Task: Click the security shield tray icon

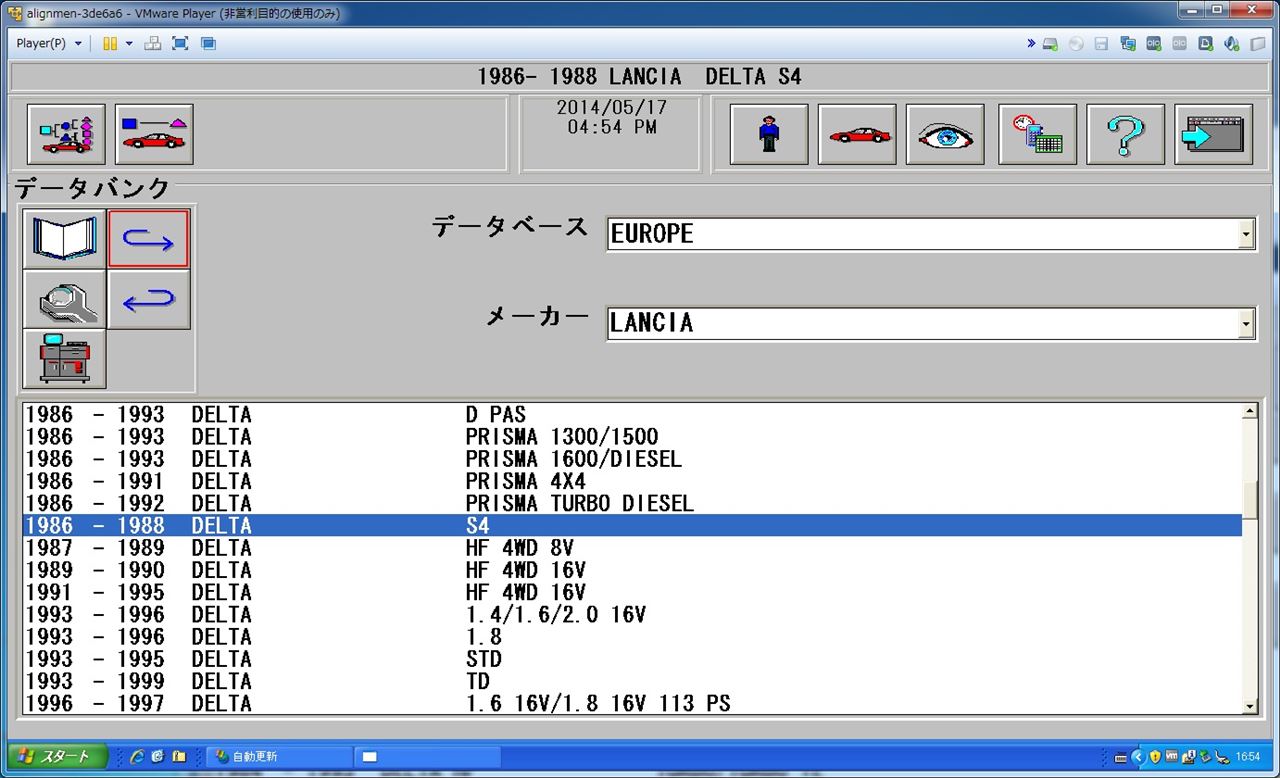Action: click(1155, 757)
